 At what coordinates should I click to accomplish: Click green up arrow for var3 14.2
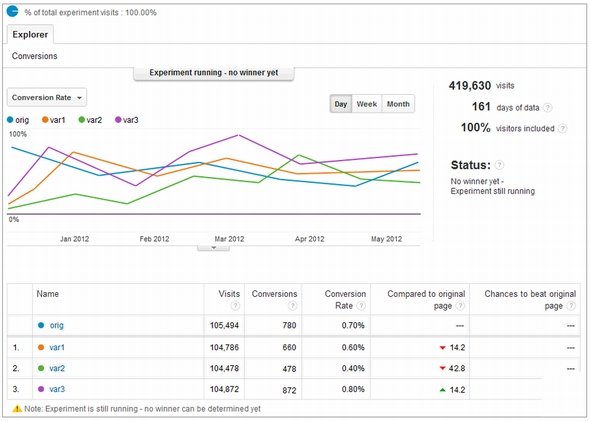click(x=442, y=390)
